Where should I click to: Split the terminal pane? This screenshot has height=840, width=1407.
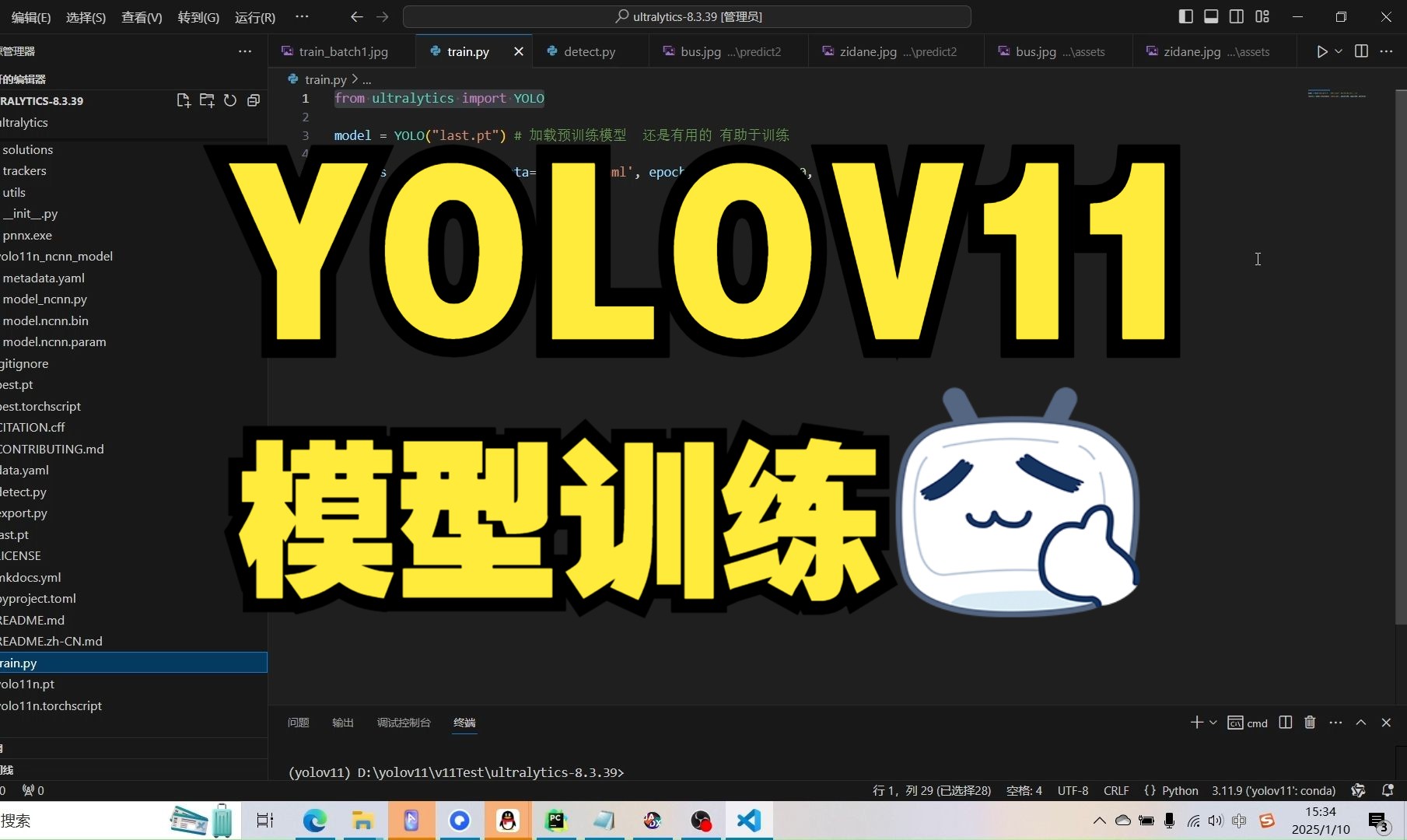pos(1286,723)
